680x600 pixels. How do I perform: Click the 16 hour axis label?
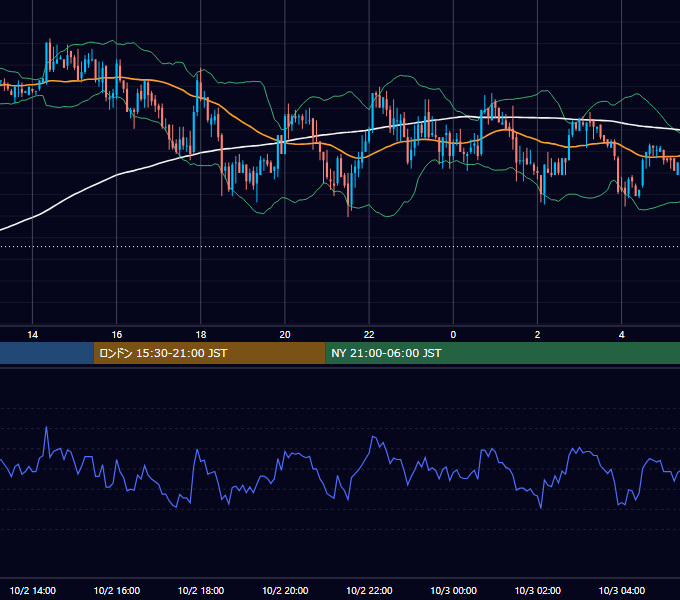(117, 335)
